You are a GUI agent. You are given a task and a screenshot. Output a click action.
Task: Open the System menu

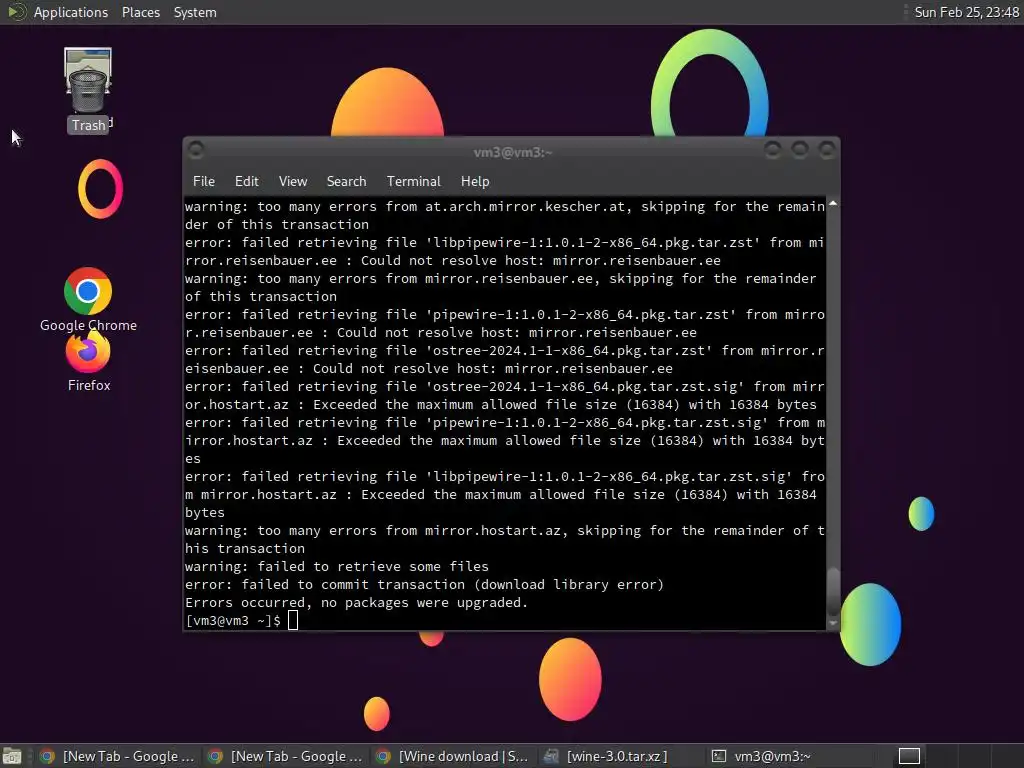[x=195, y=12]
